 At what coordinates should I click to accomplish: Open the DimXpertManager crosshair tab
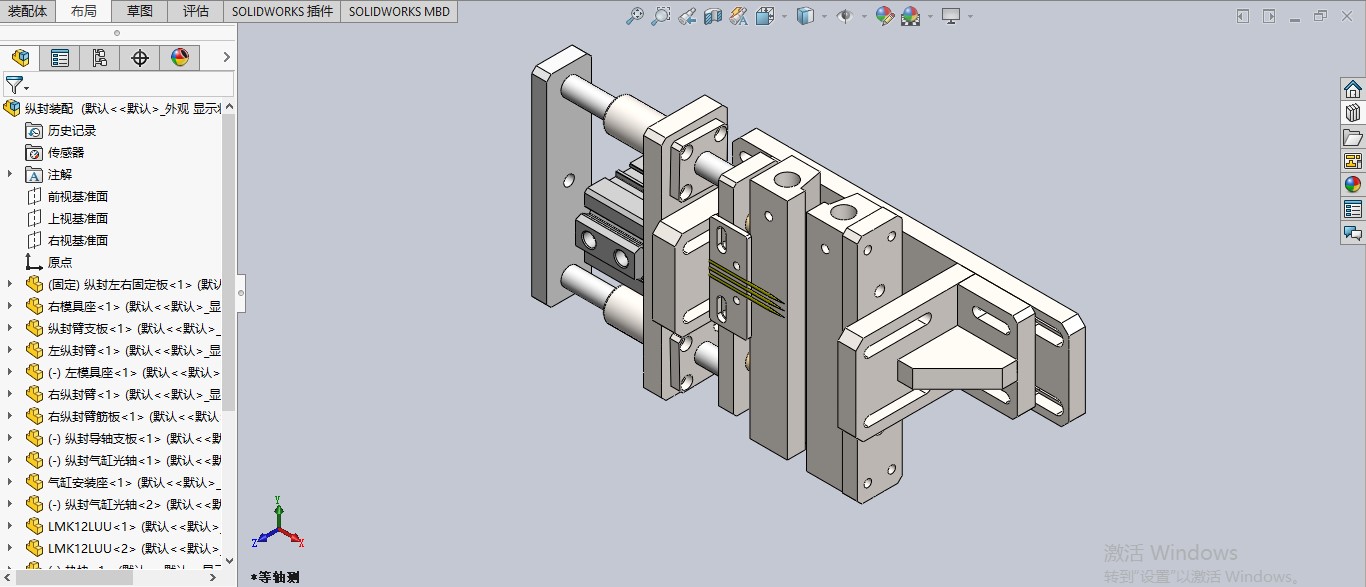click(140, 58)
